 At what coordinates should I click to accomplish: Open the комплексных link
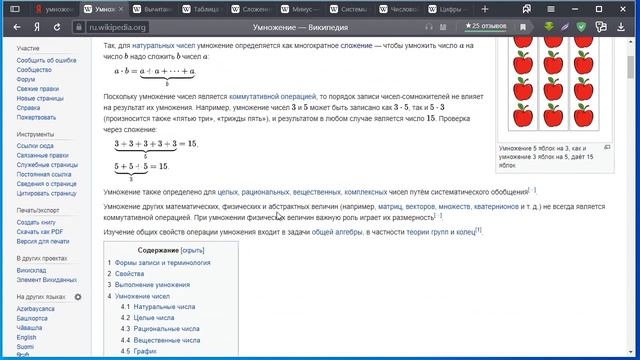click(366, 192)
